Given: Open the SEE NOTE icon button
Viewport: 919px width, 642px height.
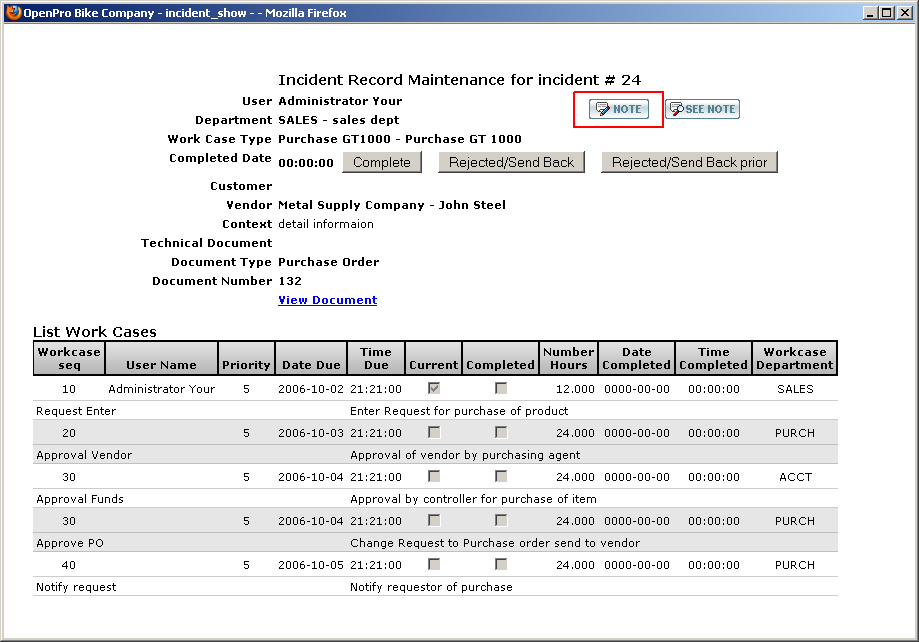Looking at the screenshot, I should pos(702,109).
